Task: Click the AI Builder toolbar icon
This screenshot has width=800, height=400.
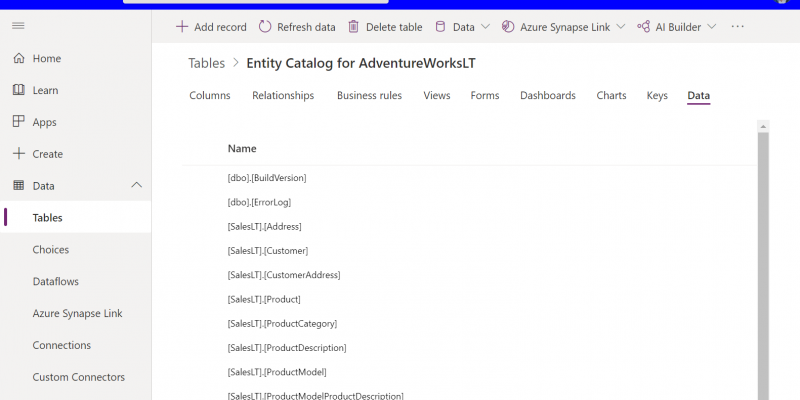Action: pyautogui.click(x=643, y=27)
